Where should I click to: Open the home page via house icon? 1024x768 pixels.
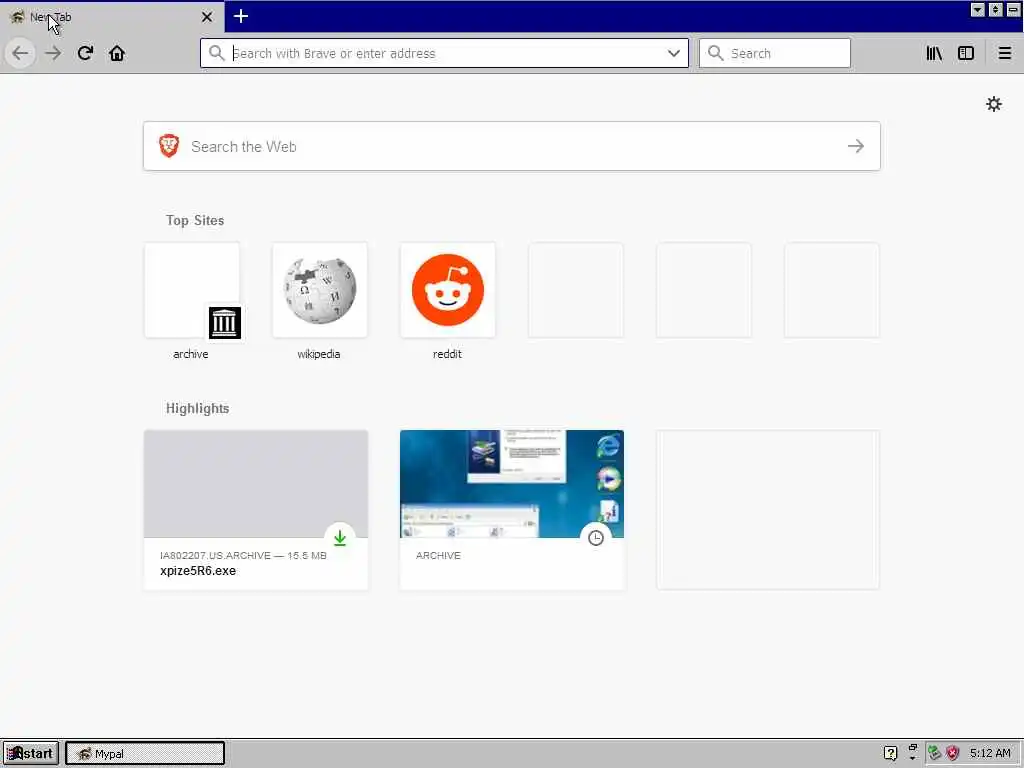[117, 53]
